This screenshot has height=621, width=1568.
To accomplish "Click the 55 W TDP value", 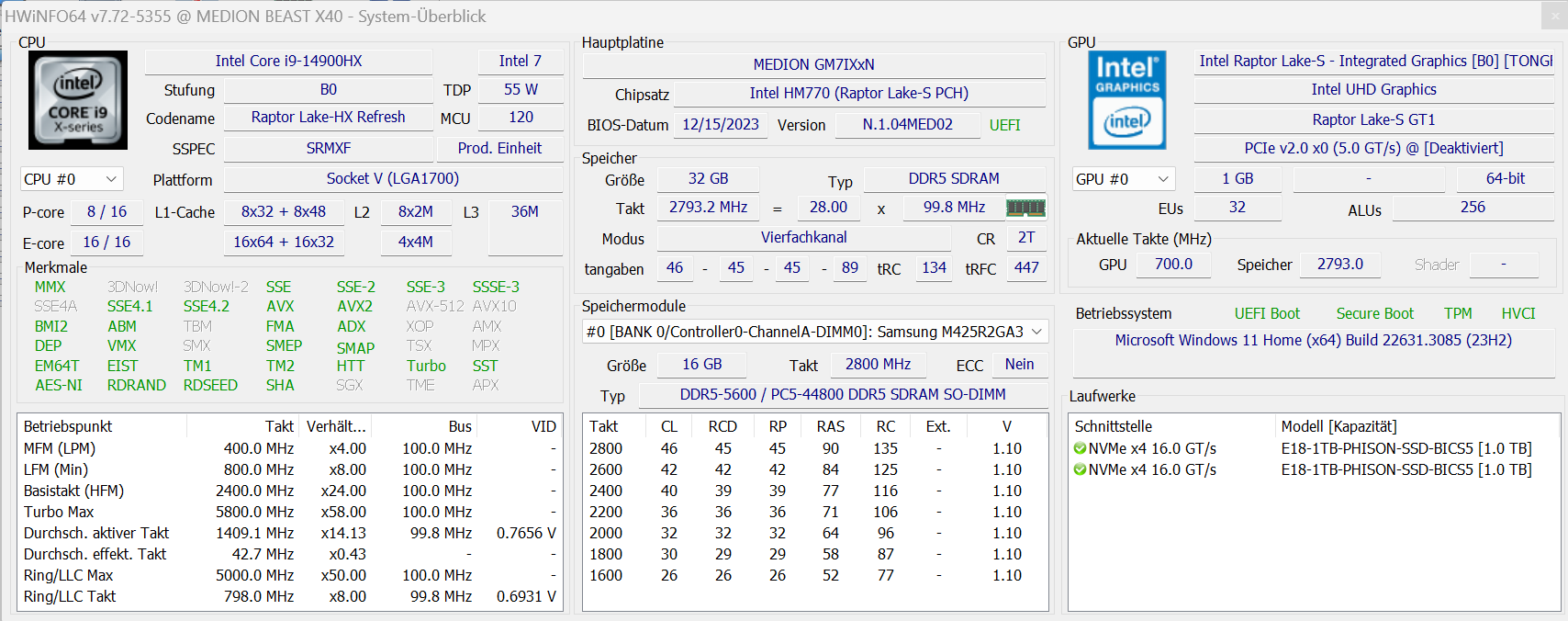I will tap(521, 89).
